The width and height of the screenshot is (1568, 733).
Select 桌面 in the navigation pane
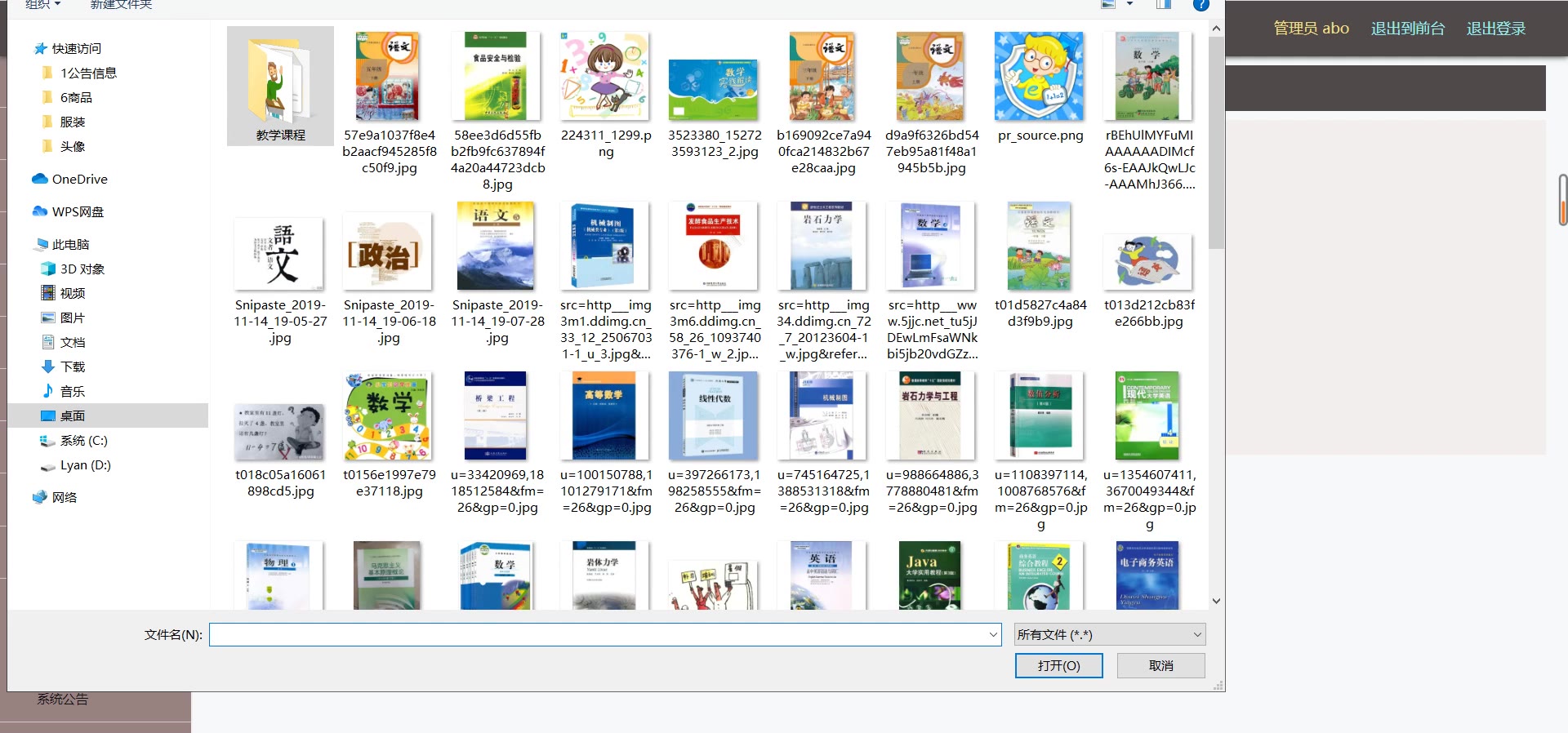point(108,415)
